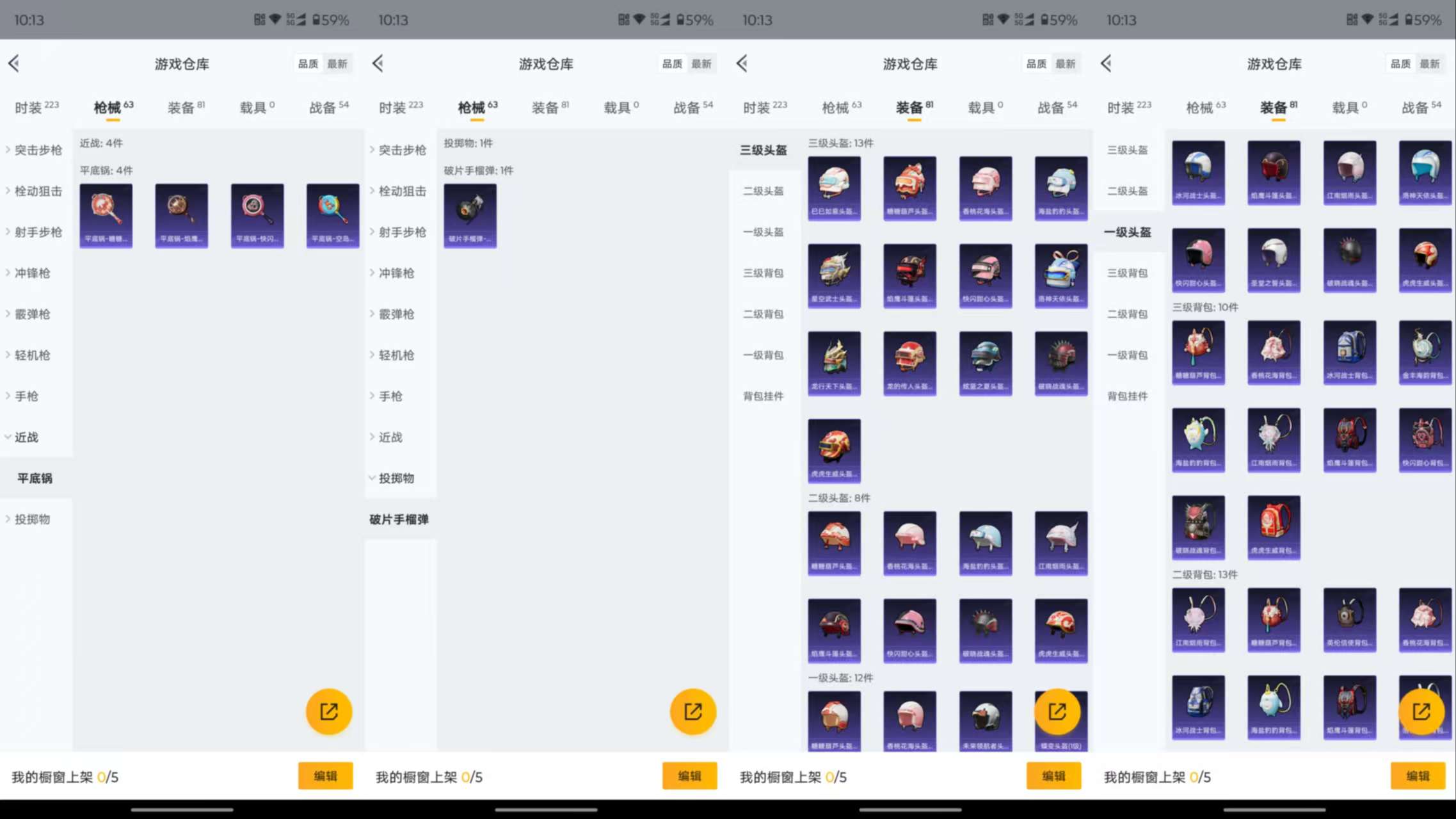Switch to 载具 0 tab on the 破片手榴弹 screen

point(621,107)
